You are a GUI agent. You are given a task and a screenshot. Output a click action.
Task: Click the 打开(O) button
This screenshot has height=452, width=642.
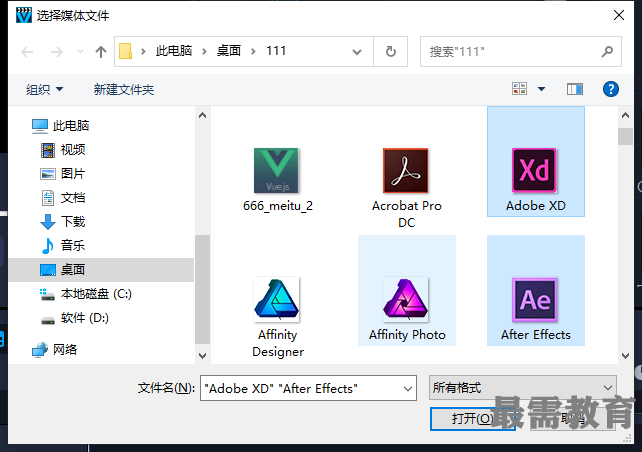click(x=472, y=418)
